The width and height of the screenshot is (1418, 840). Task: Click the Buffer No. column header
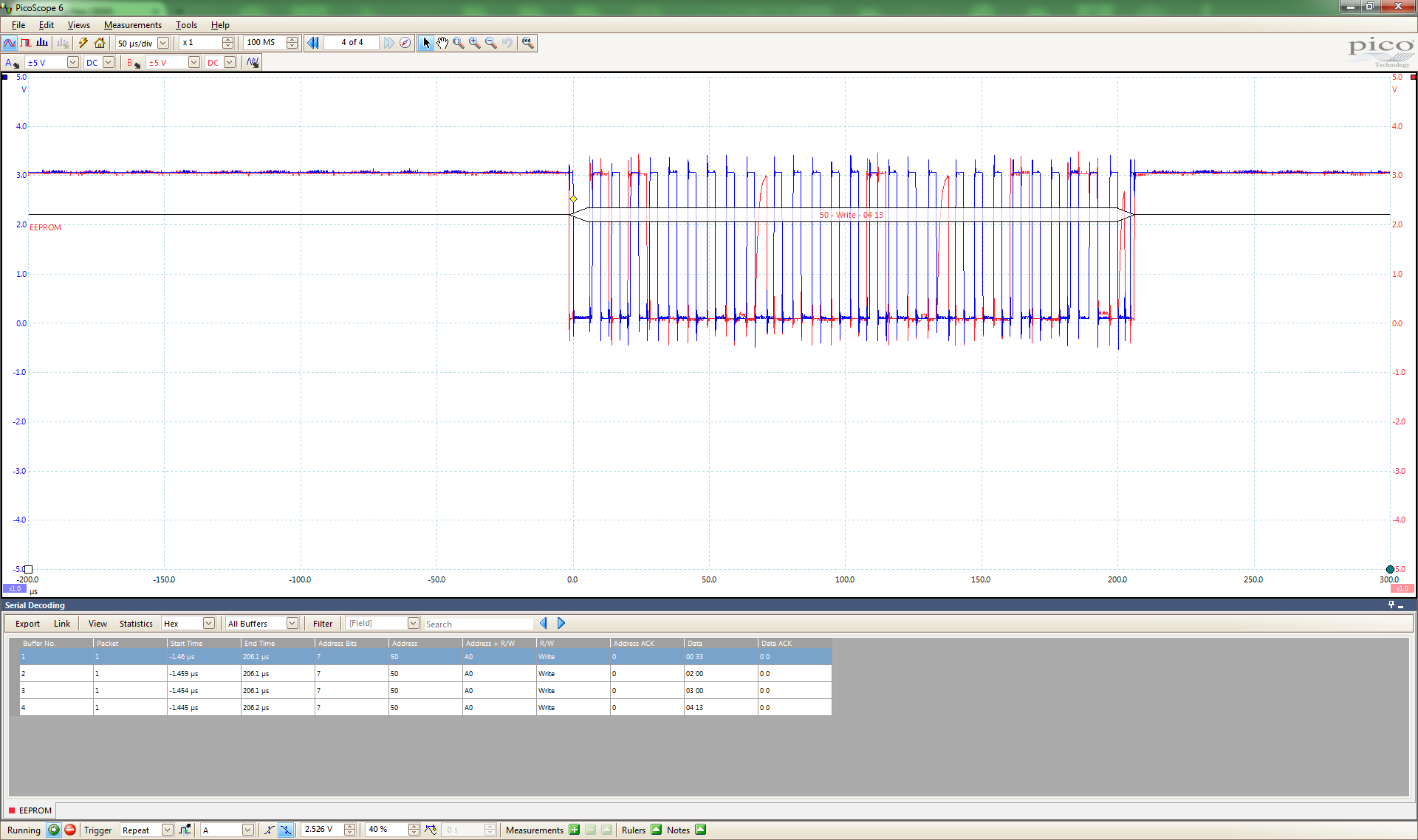(x=56, y=643)
